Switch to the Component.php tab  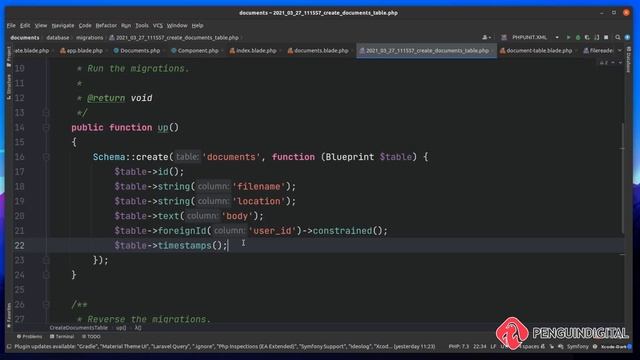pyautogui.click(x=195, y=51)
